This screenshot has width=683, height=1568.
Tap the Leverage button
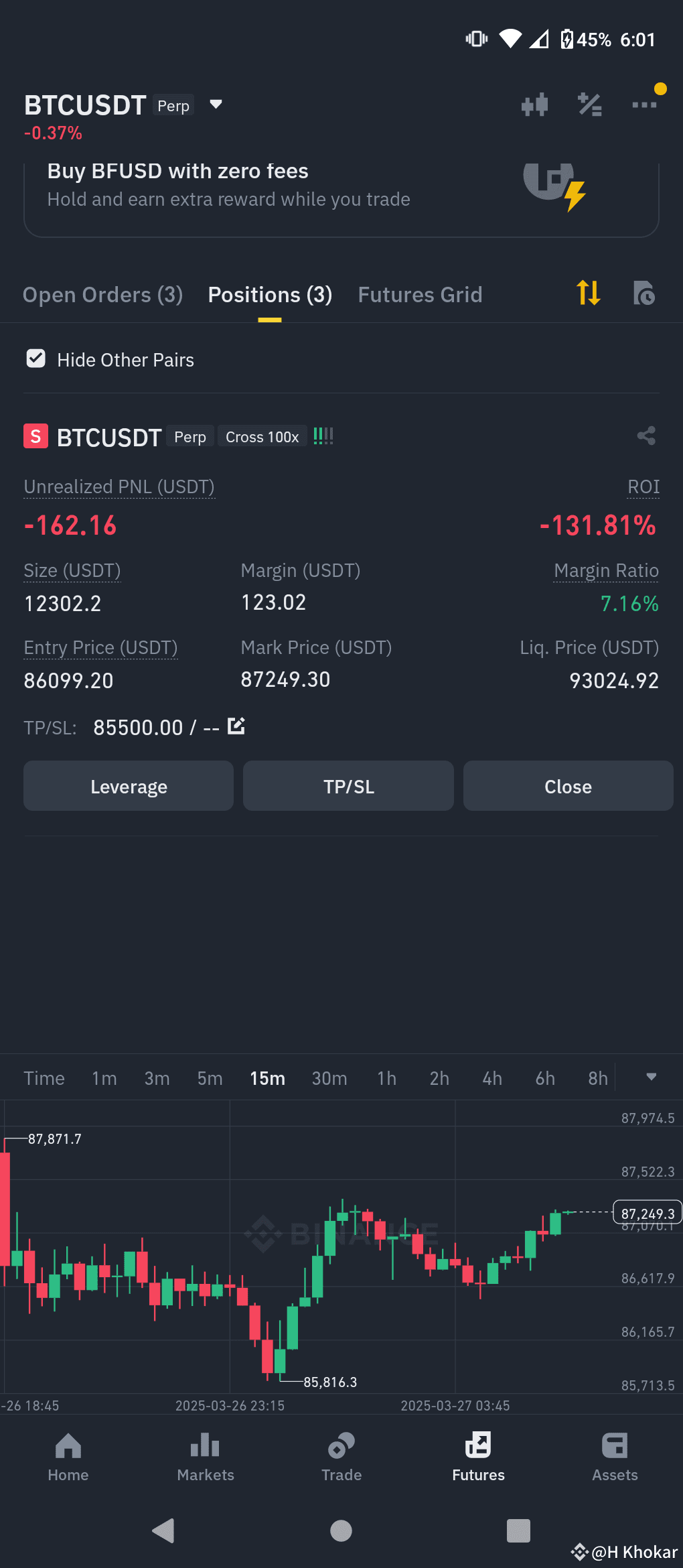point(129,786)
